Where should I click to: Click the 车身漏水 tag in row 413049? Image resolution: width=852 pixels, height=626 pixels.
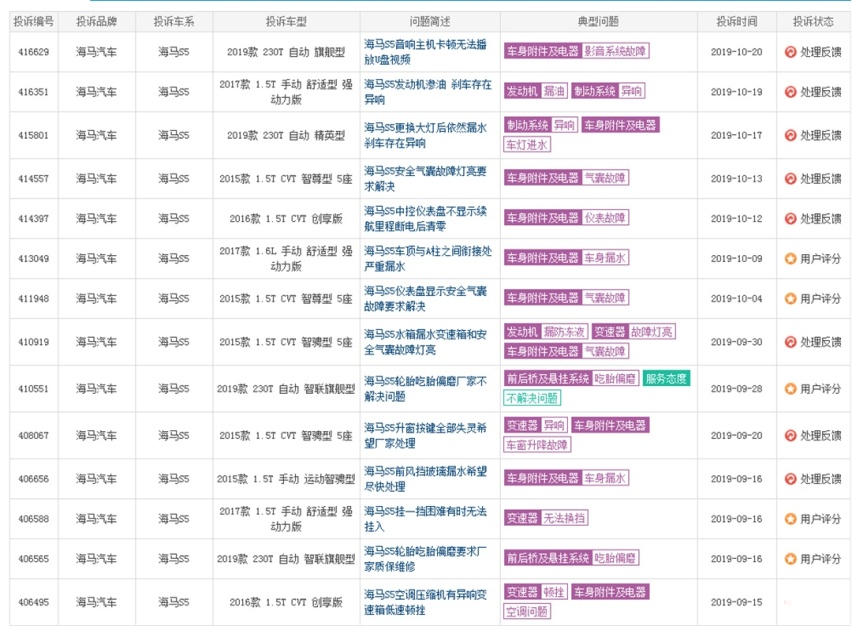(605, 258)
